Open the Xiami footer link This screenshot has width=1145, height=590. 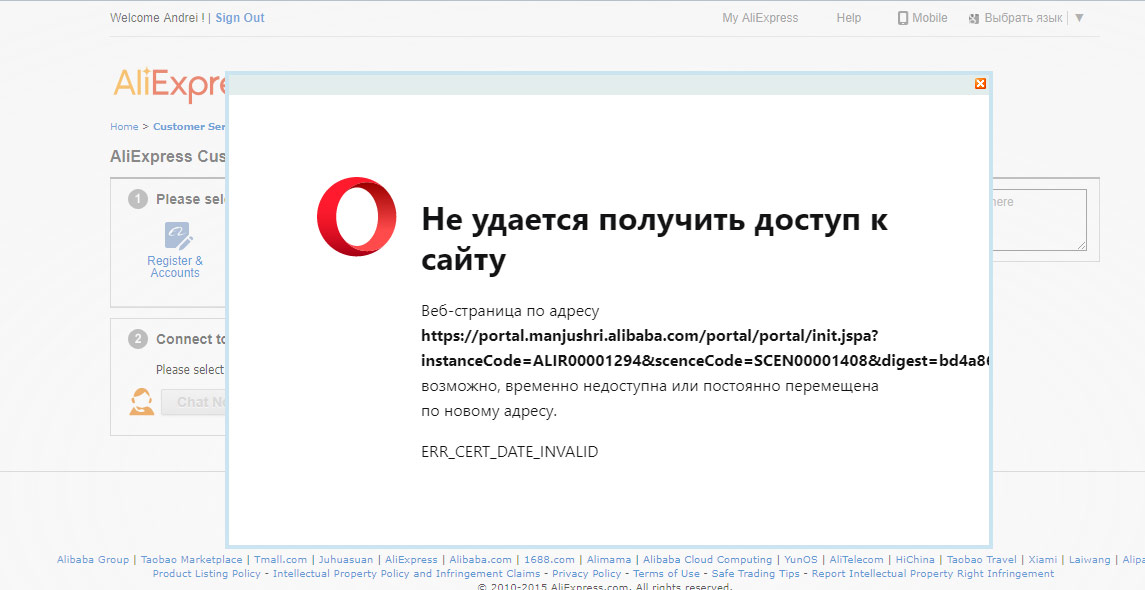pos(1043,559)
